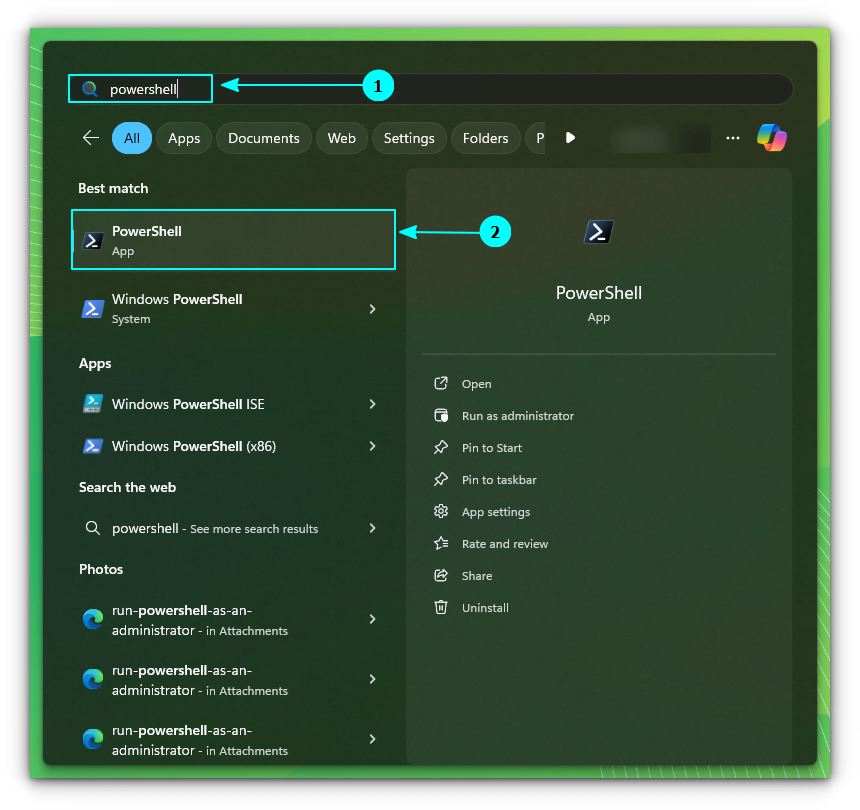
Task: Click the Photos section heading
Action: click(101, 569)
